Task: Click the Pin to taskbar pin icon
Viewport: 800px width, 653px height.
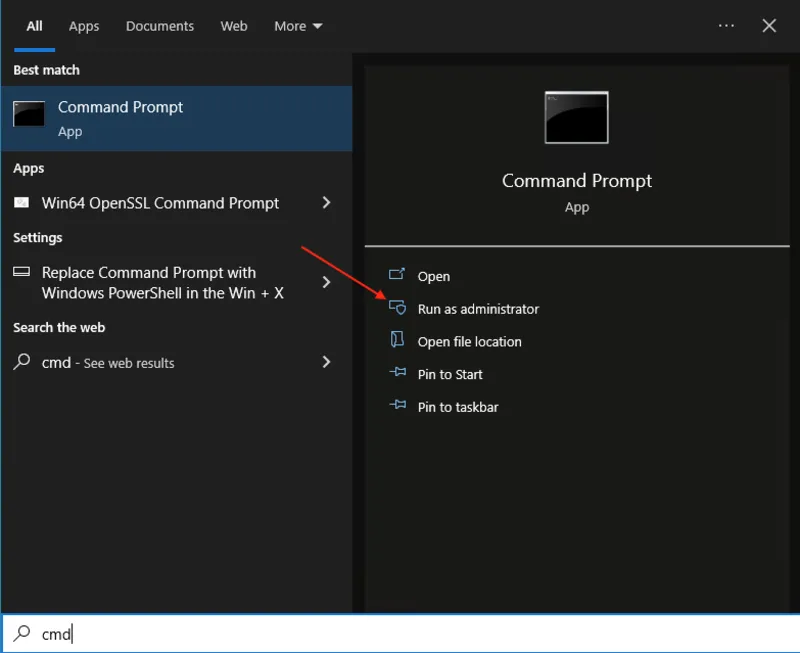Action: [397, 405]
